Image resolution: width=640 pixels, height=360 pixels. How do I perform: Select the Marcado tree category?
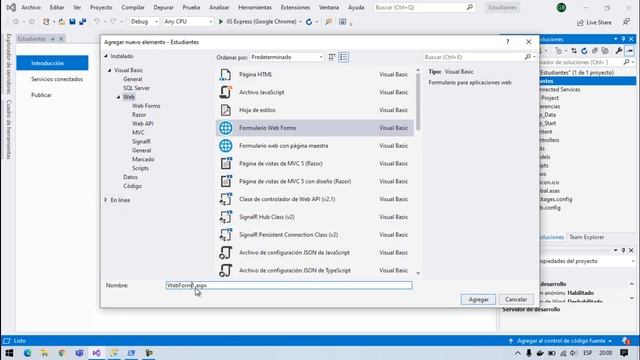143,160
